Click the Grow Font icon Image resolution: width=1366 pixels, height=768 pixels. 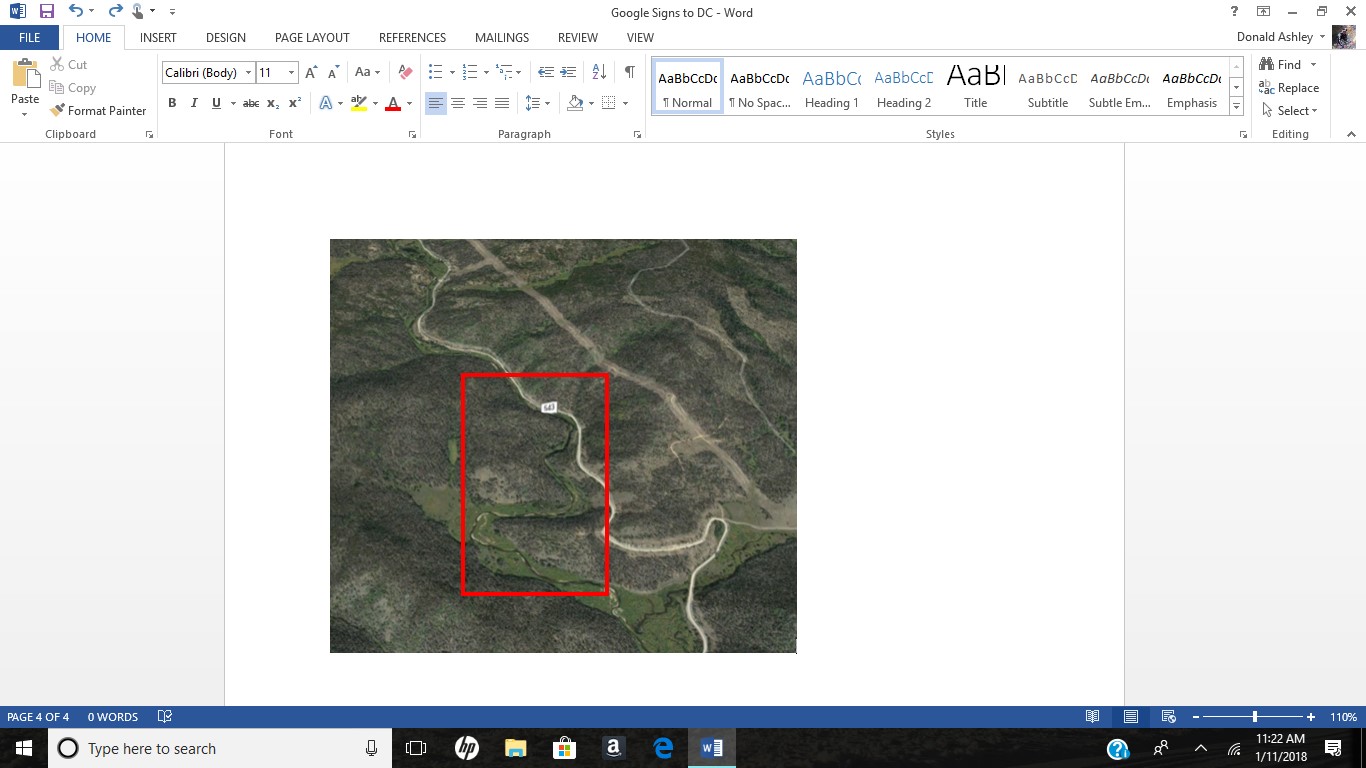coord(311,72)
